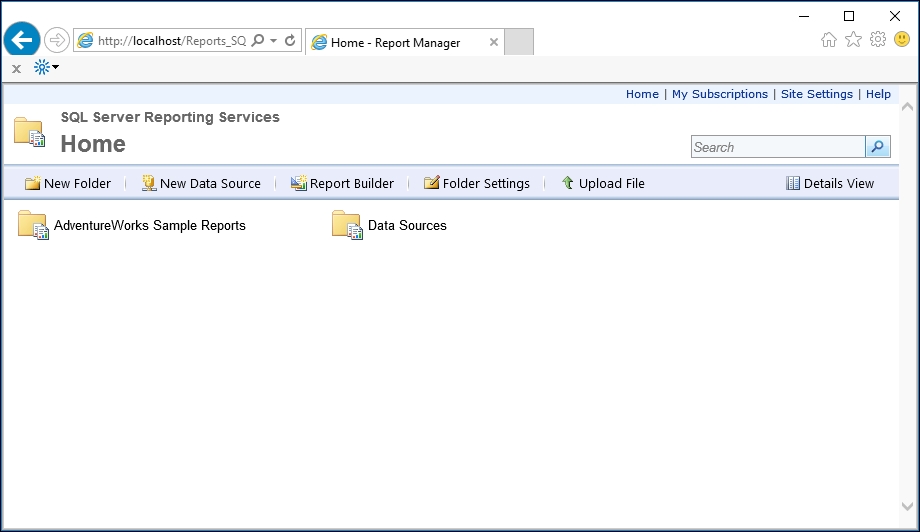Click the Folder Settings pencil icon
920x532 pixels.
click(431, 183)
